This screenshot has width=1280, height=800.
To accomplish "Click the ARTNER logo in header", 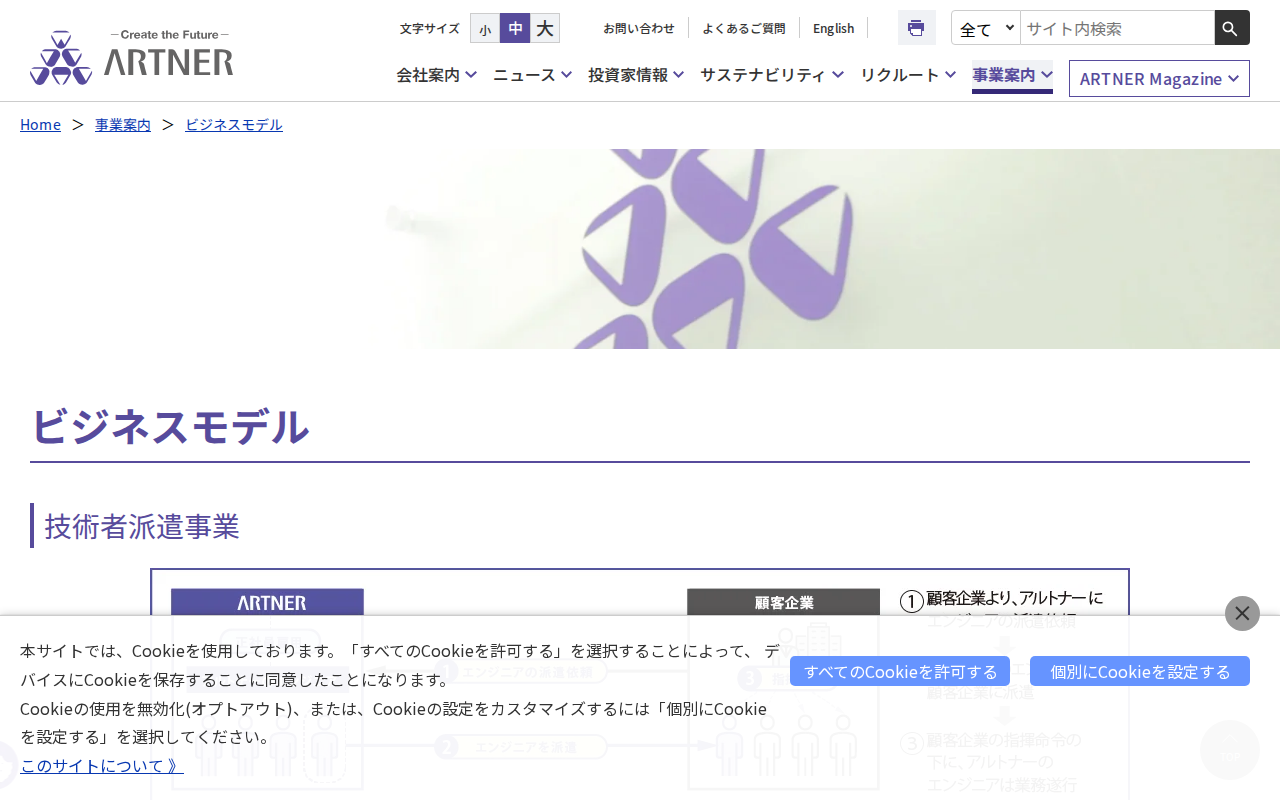I will pos(131,57).
